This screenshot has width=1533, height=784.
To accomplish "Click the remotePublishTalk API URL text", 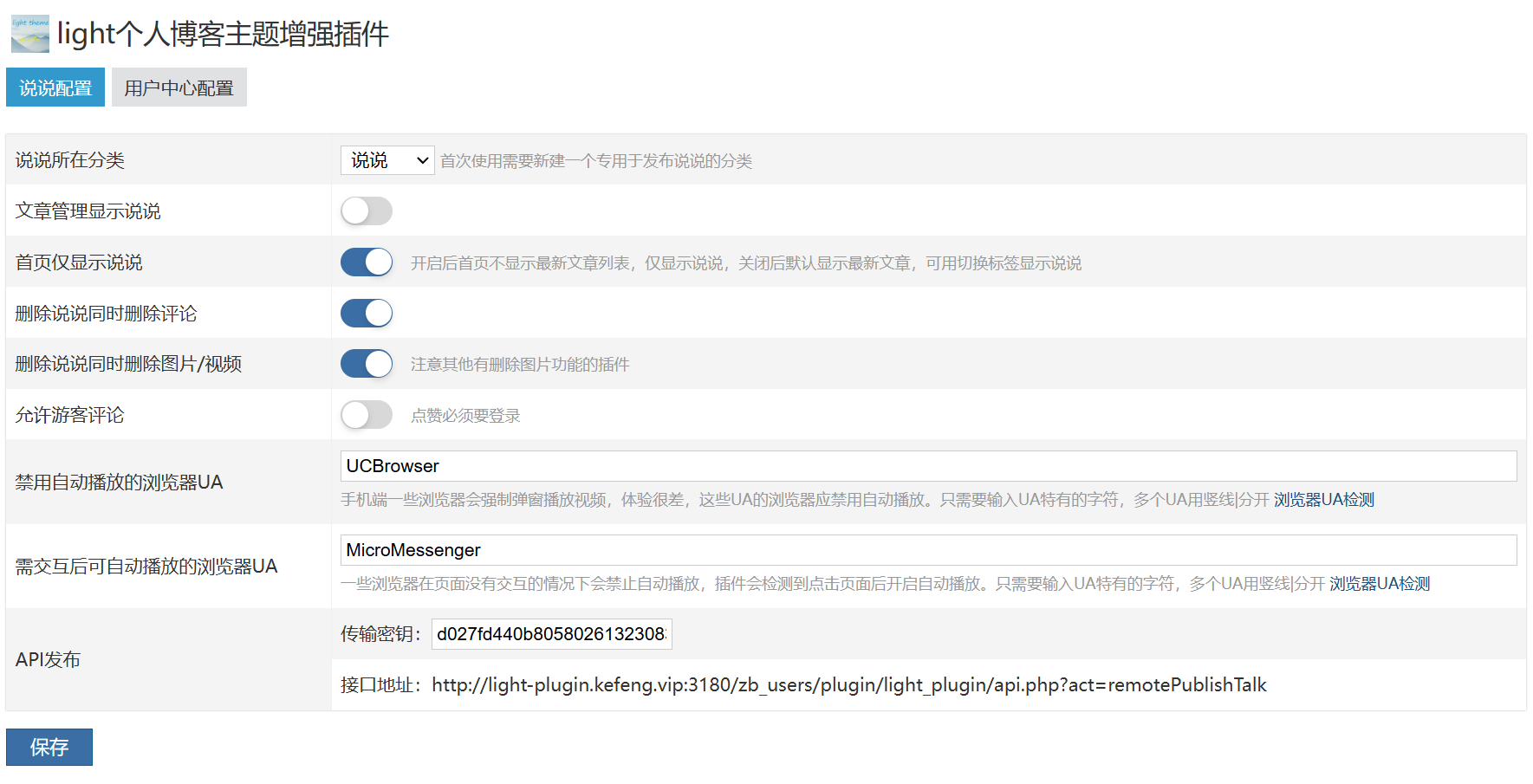I will click(849, 685).
